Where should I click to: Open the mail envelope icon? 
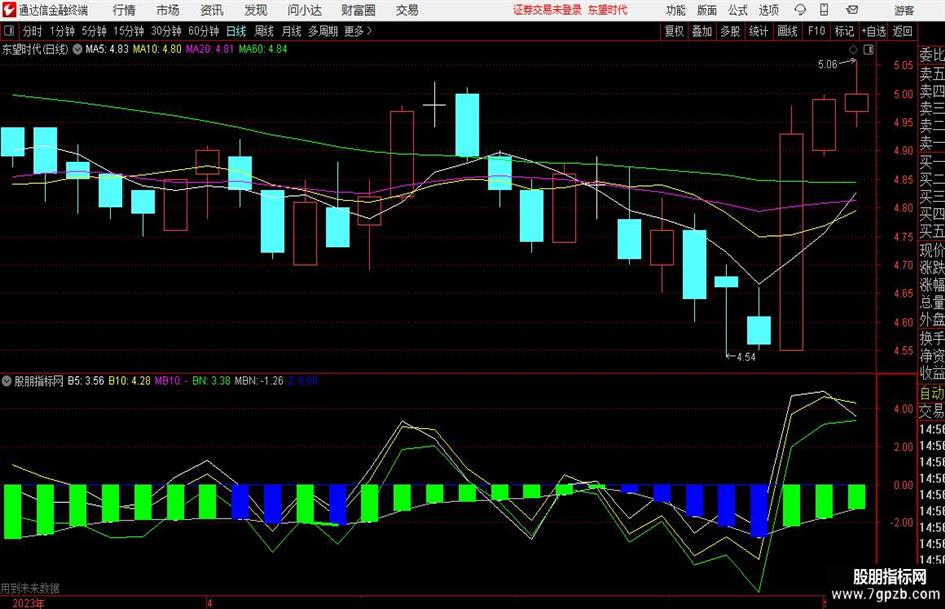click(852, 10)
